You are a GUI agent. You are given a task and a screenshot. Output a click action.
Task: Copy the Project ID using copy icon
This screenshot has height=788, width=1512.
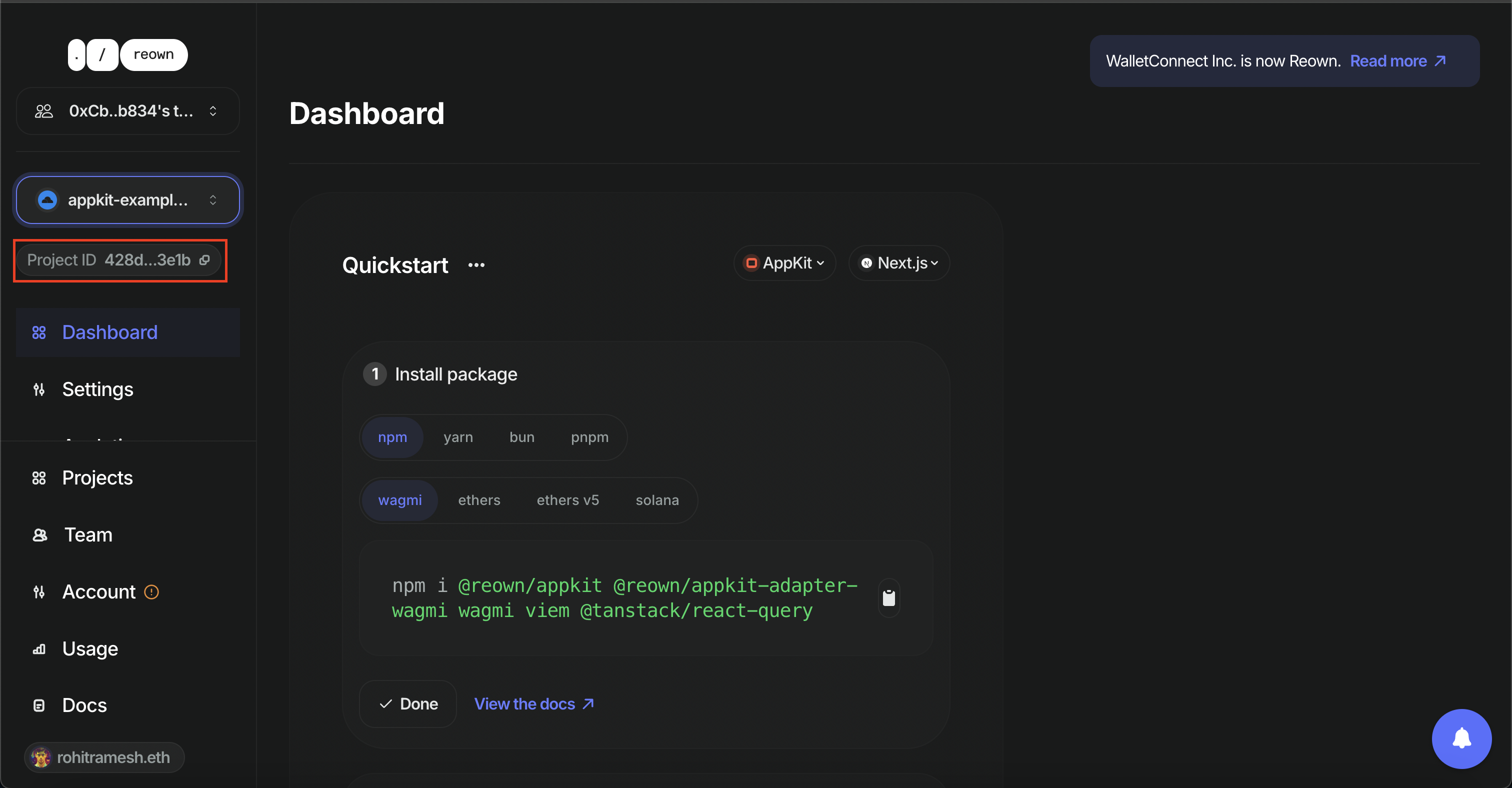(204, 260)
